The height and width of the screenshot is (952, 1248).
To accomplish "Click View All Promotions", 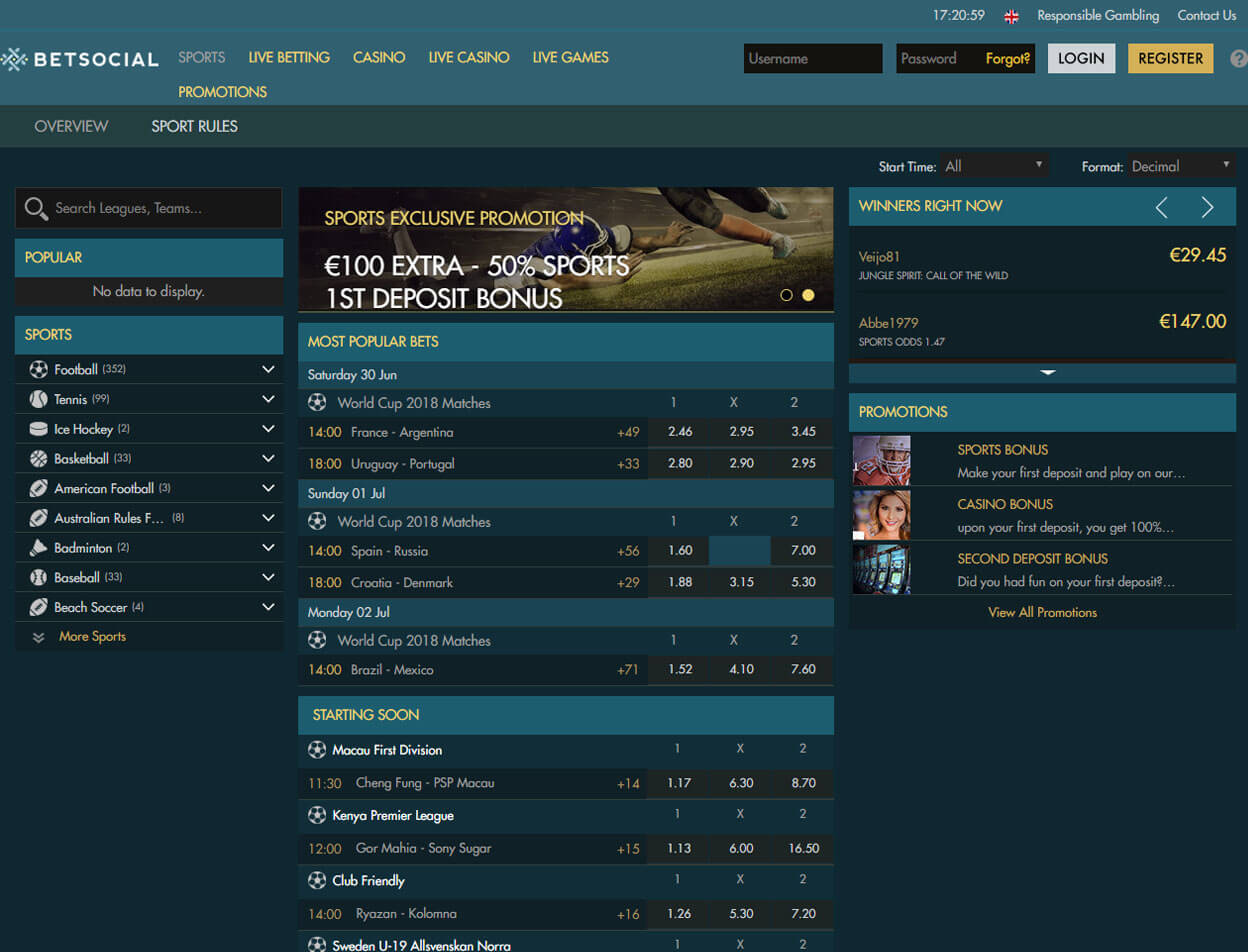I will tap(1042, 612).
